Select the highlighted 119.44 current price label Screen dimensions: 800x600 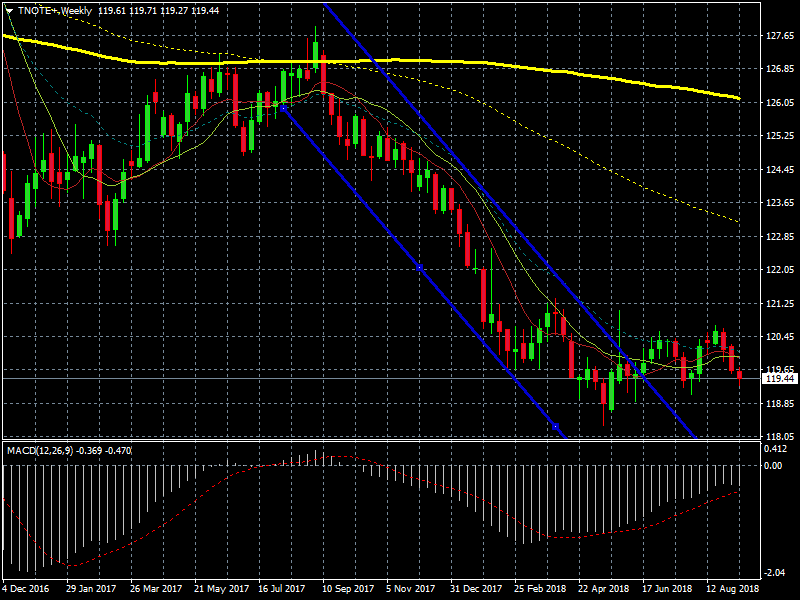[x=779, y=379]
